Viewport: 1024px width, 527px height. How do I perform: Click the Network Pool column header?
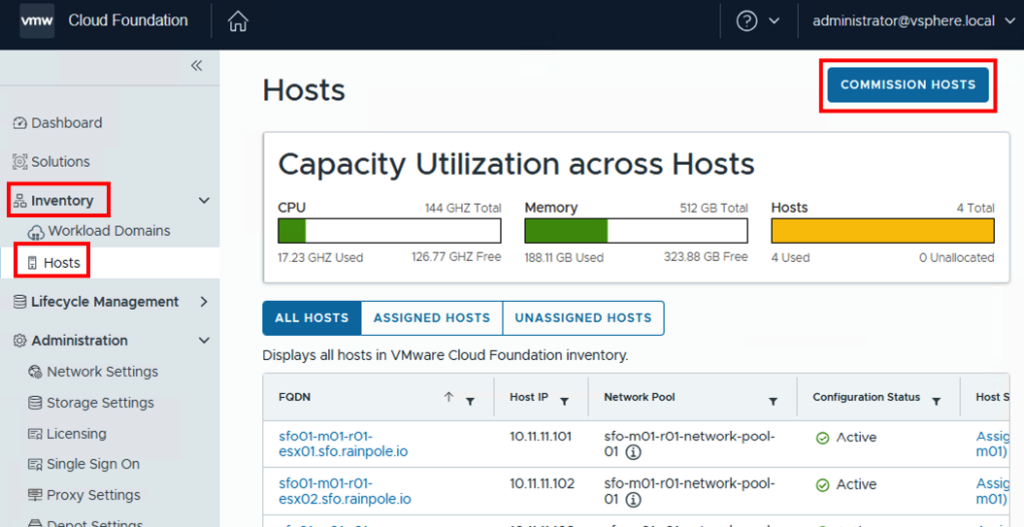coord(639,397)
